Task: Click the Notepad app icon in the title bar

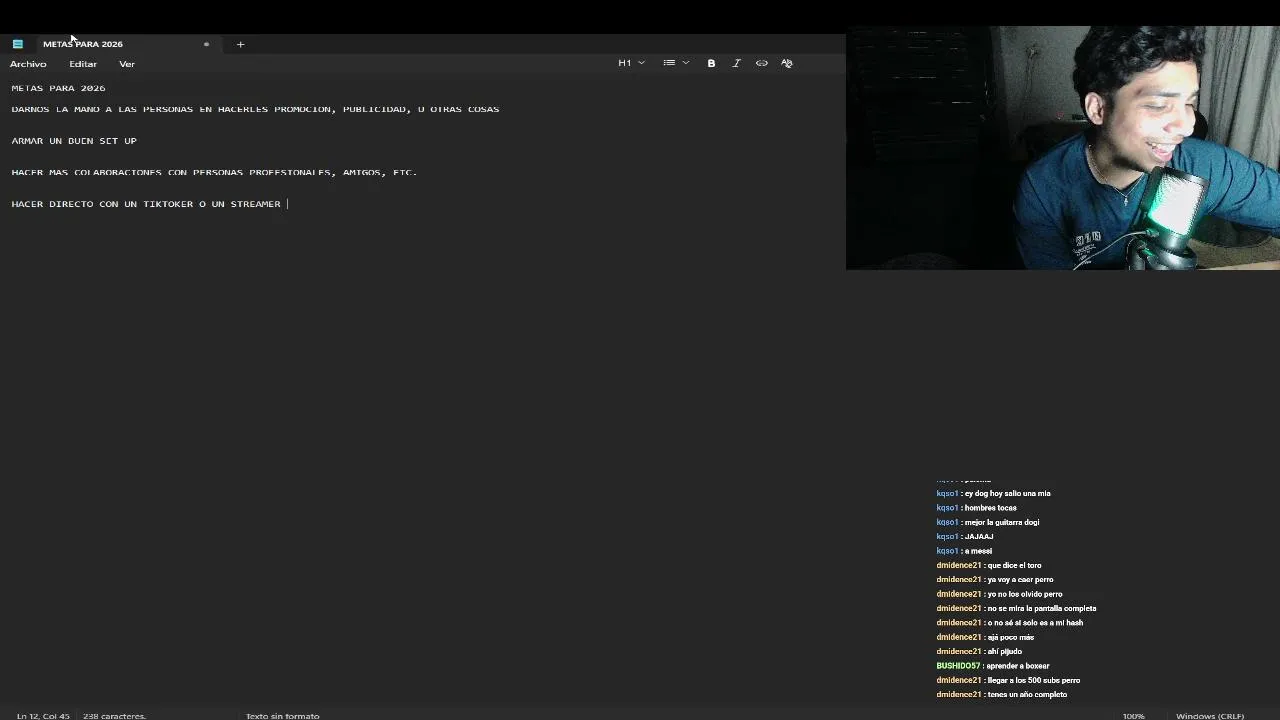Action: (x=17, y=44)
